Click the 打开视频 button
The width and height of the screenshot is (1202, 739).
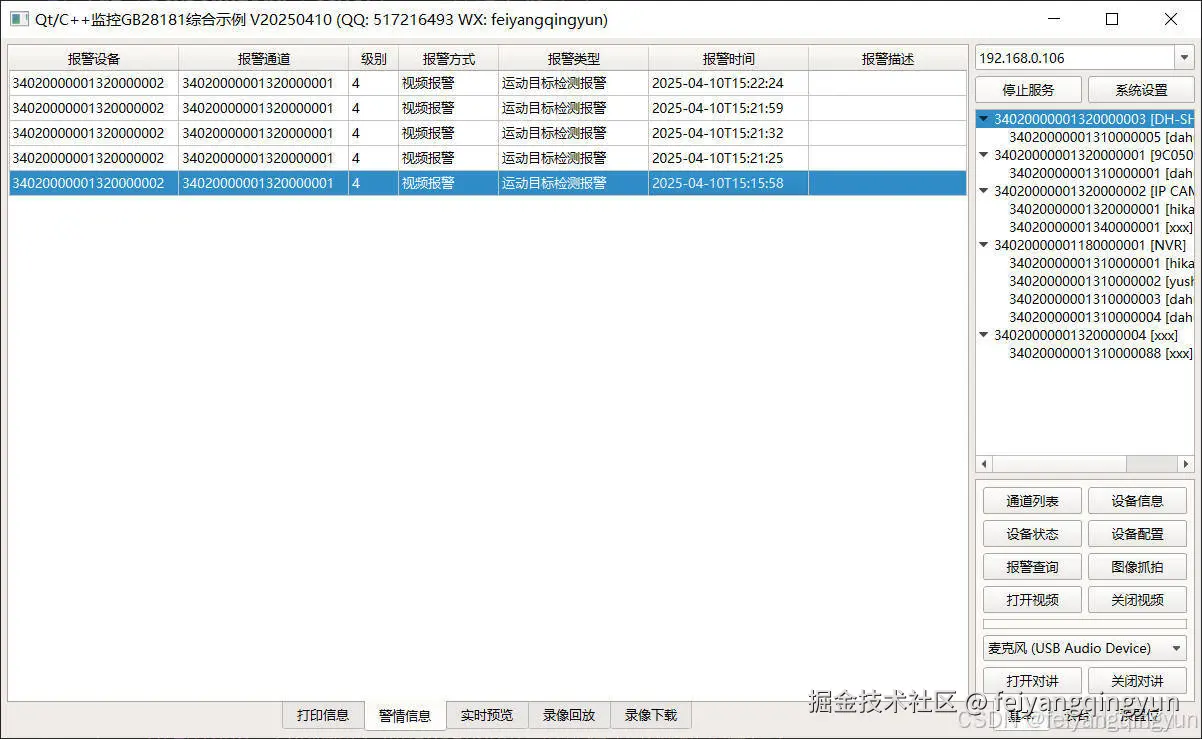(x=1032, y=600)
